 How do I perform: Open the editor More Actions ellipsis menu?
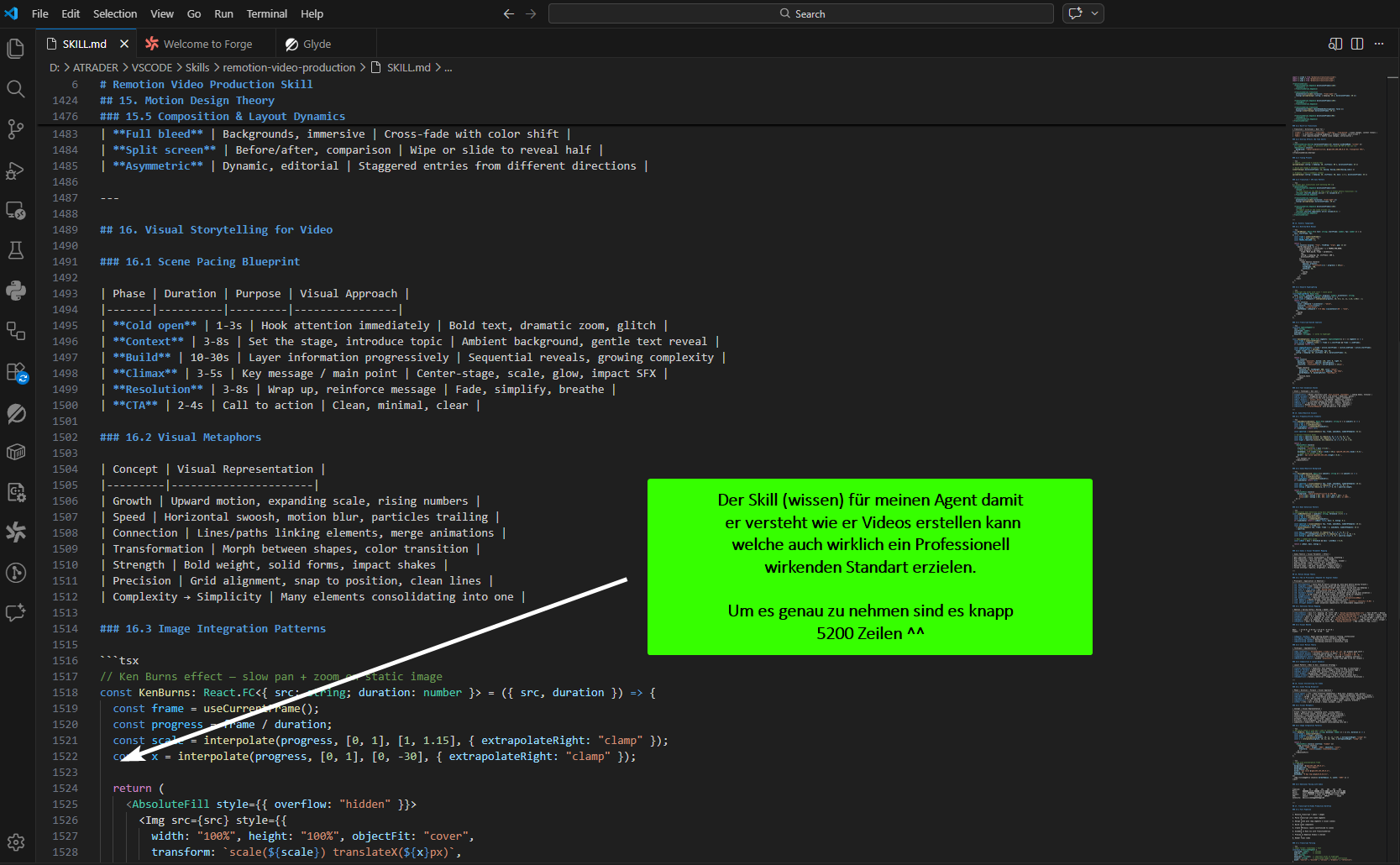click(1379, 44)
